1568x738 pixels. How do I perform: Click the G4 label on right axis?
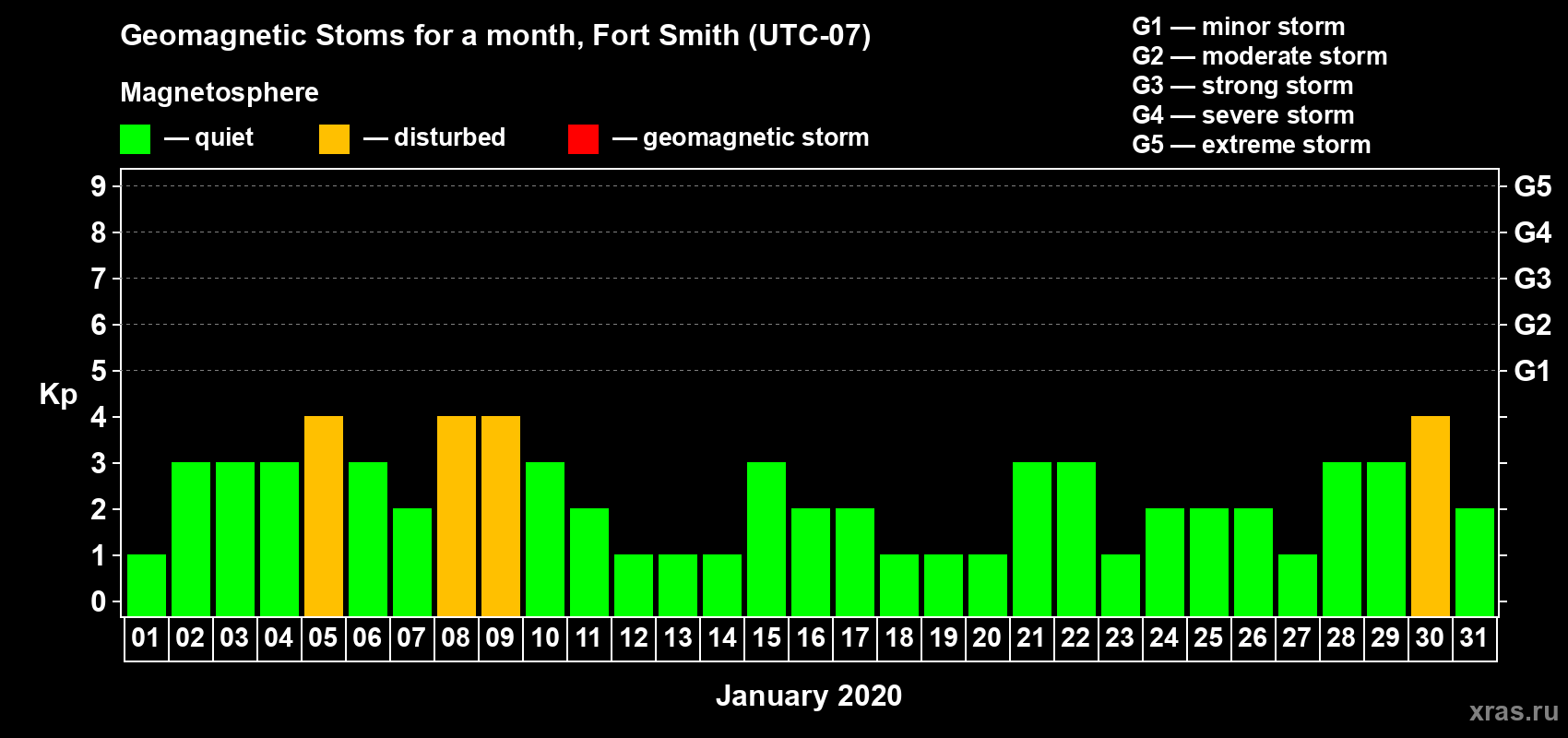click(1533, 232)
